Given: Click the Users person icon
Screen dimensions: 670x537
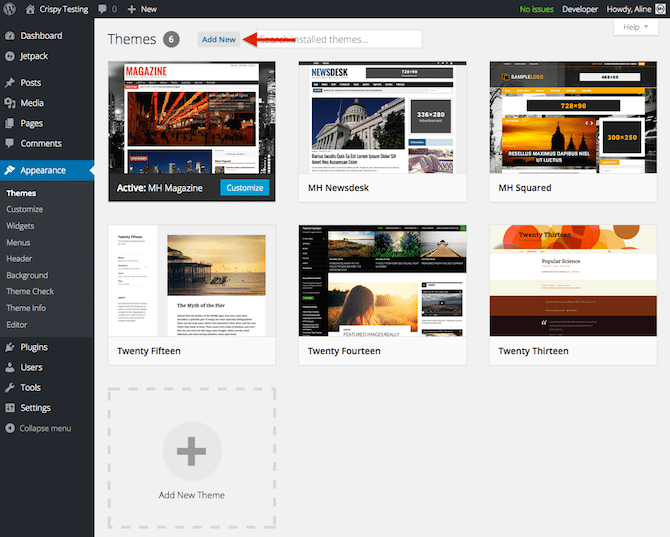Looking at the screenshot, I should click(x=10, y=367).
